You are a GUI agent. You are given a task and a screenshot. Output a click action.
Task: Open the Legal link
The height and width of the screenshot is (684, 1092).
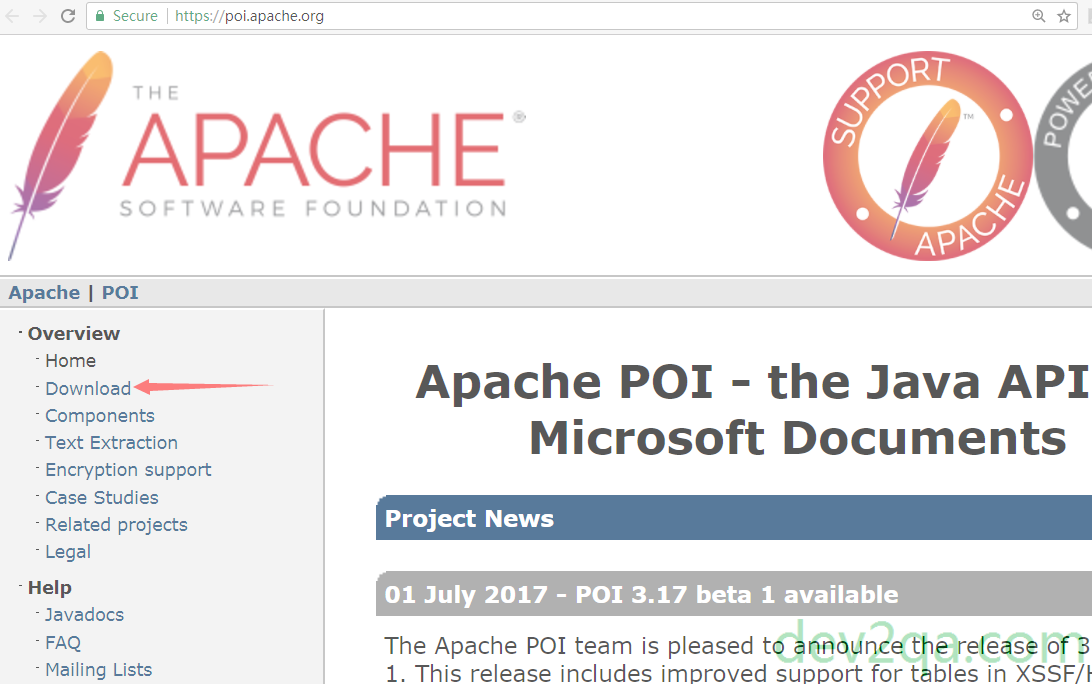pyautogui.click(x=68, y=552)
